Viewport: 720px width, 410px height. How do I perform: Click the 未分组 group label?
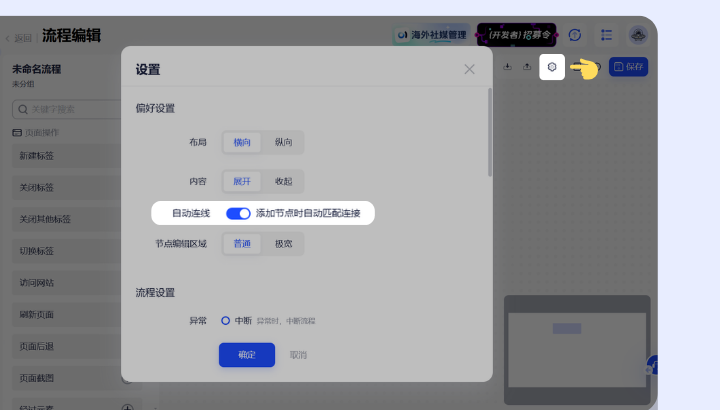click(x=23, y=84)
